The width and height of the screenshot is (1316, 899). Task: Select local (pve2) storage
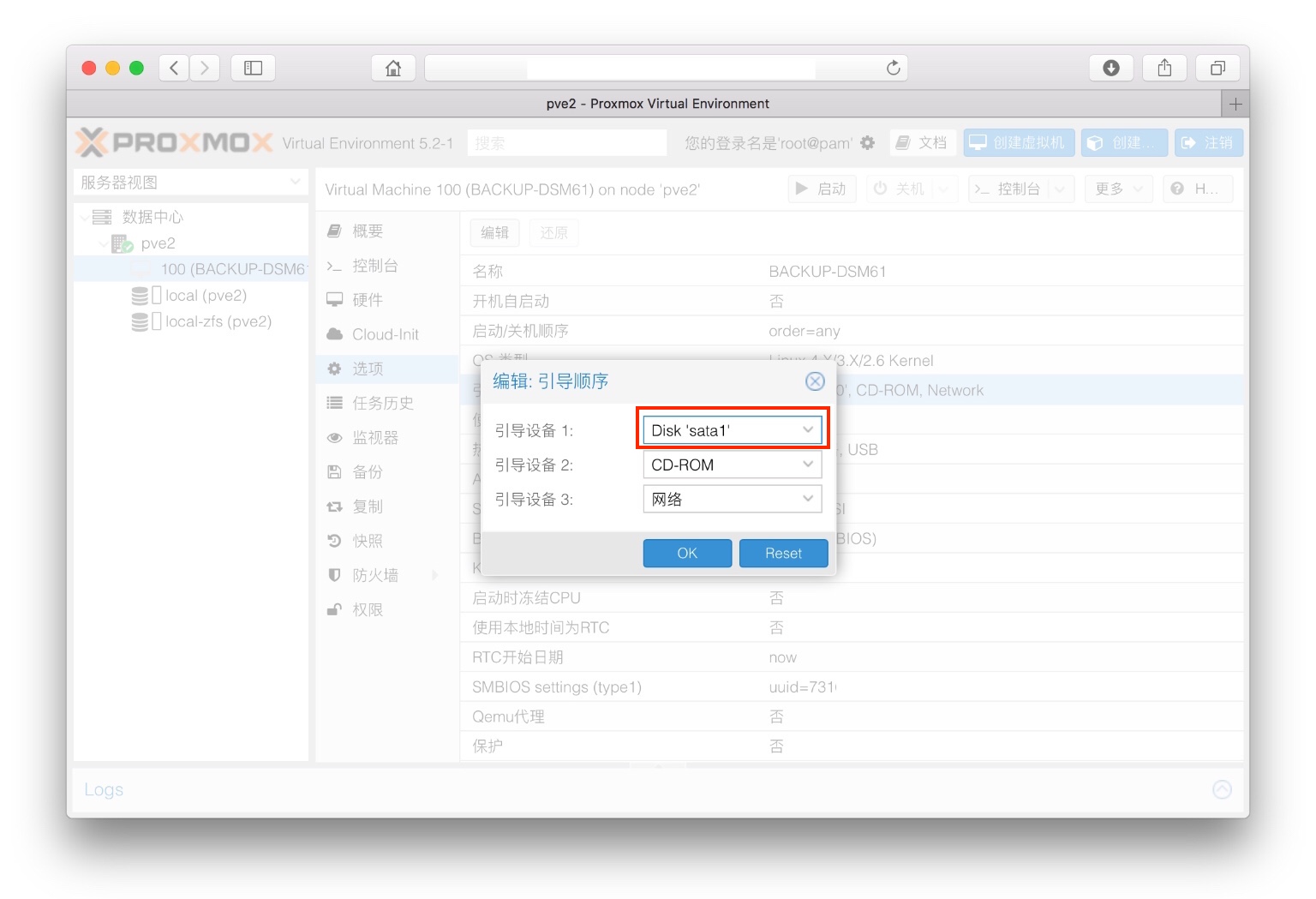(x=205, y=296)
